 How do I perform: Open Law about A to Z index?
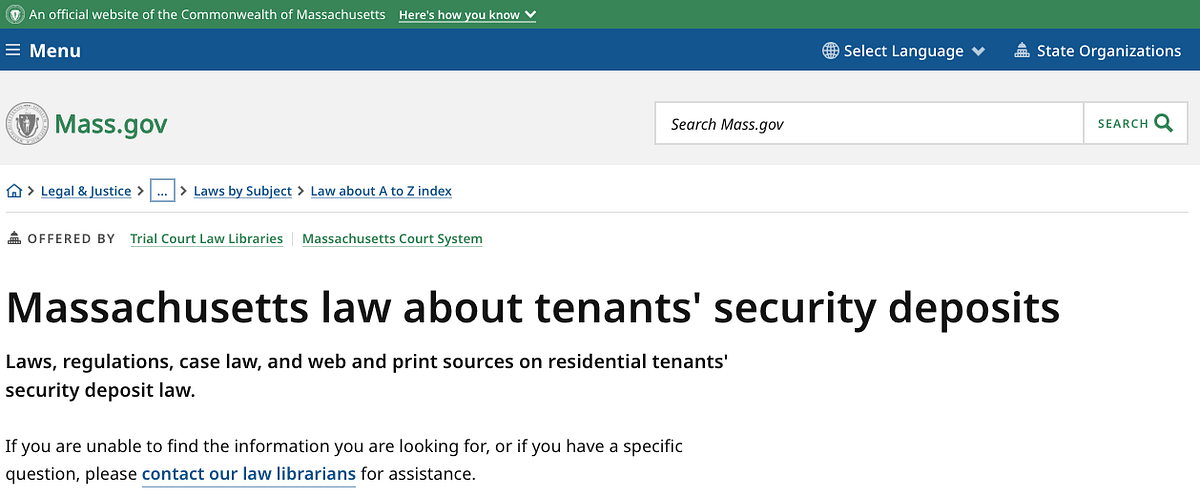point(381,191)
